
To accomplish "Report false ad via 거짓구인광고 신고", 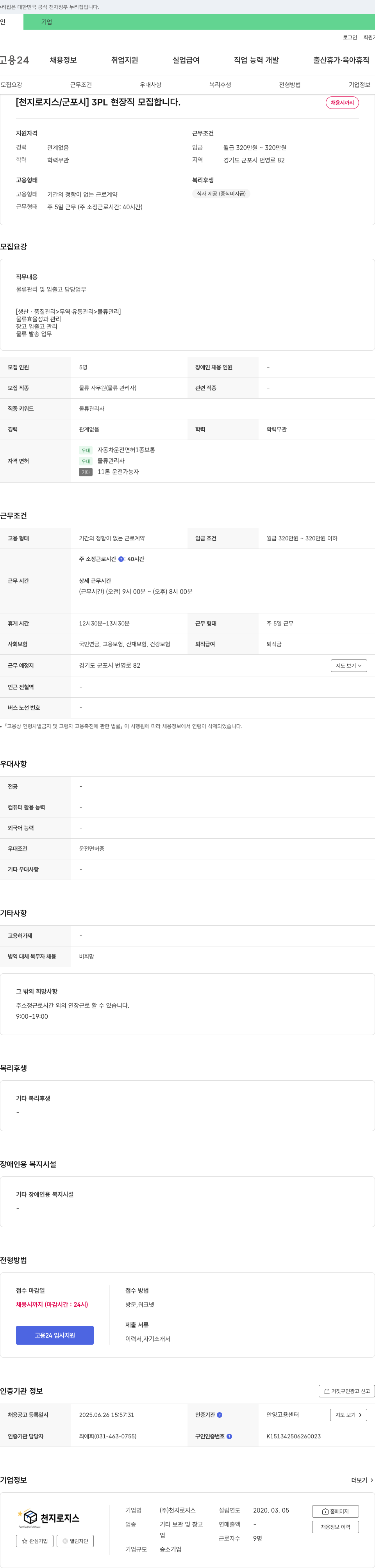I will (x=346, y=1391).
